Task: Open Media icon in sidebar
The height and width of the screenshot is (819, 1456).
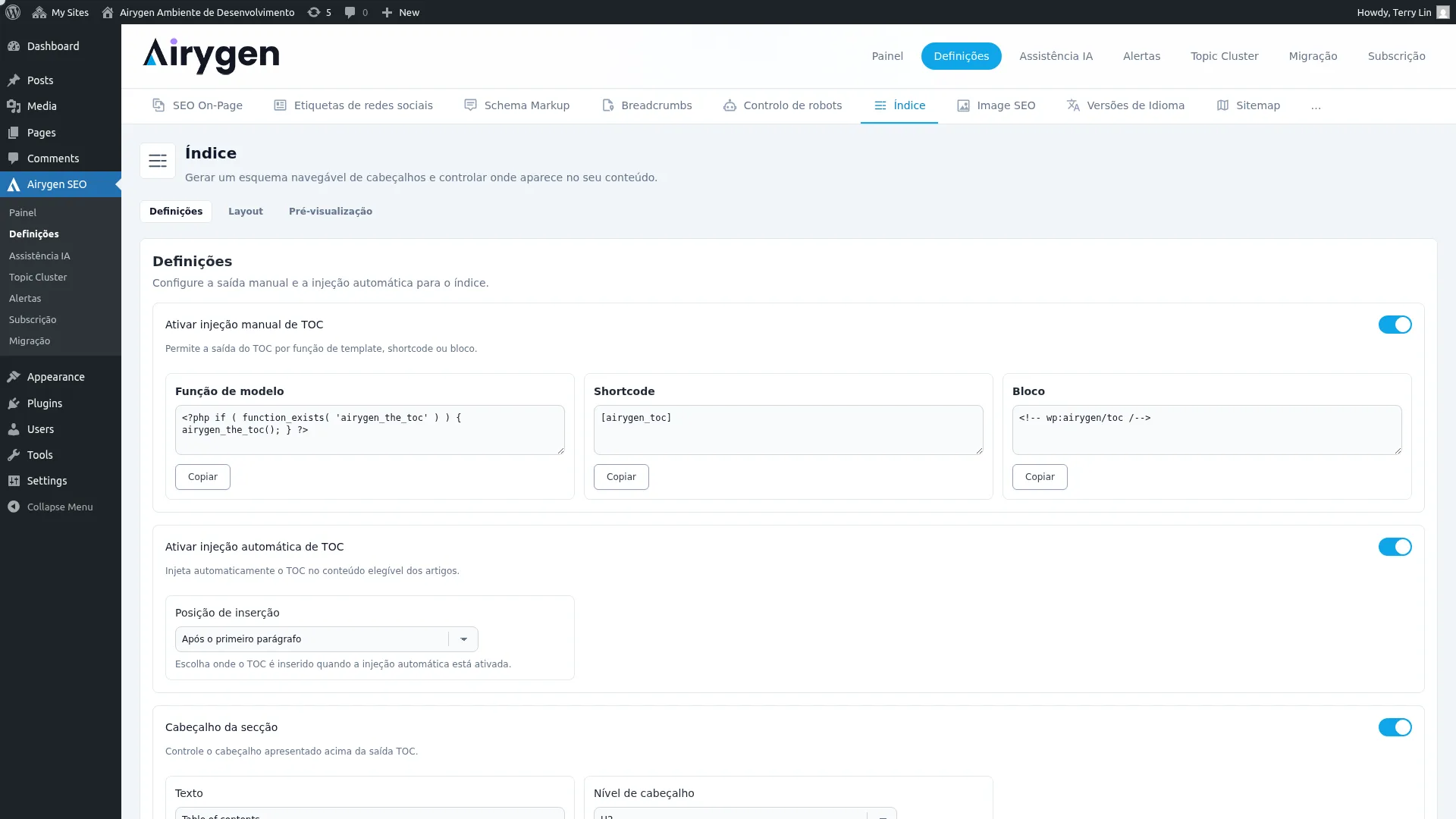Action: [14, 106]
